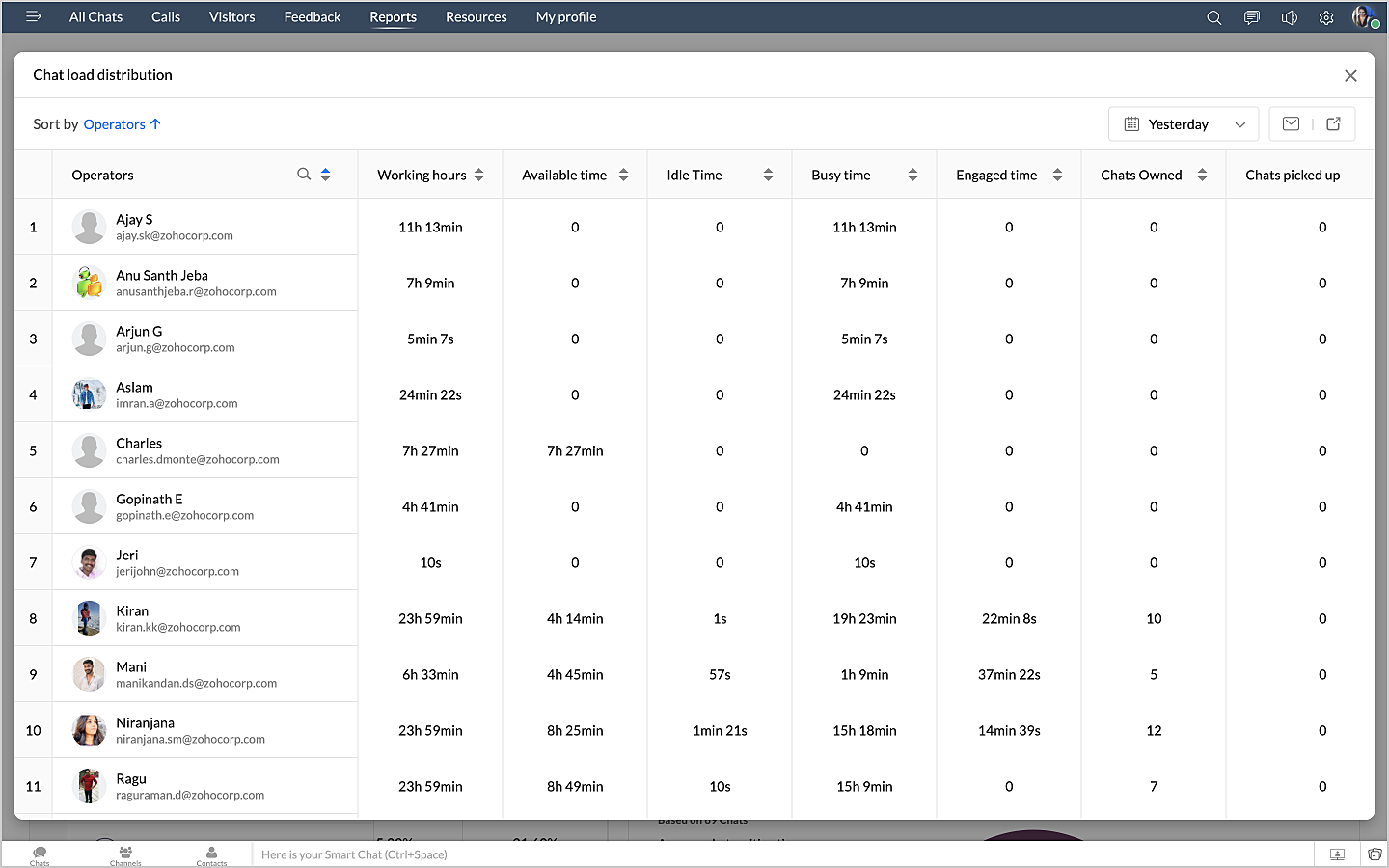The width and height of the screenshot is (1389, 868).
Task: Toggle sort on Busy time column
Action: pyautogui.click(x=912, y=175)
